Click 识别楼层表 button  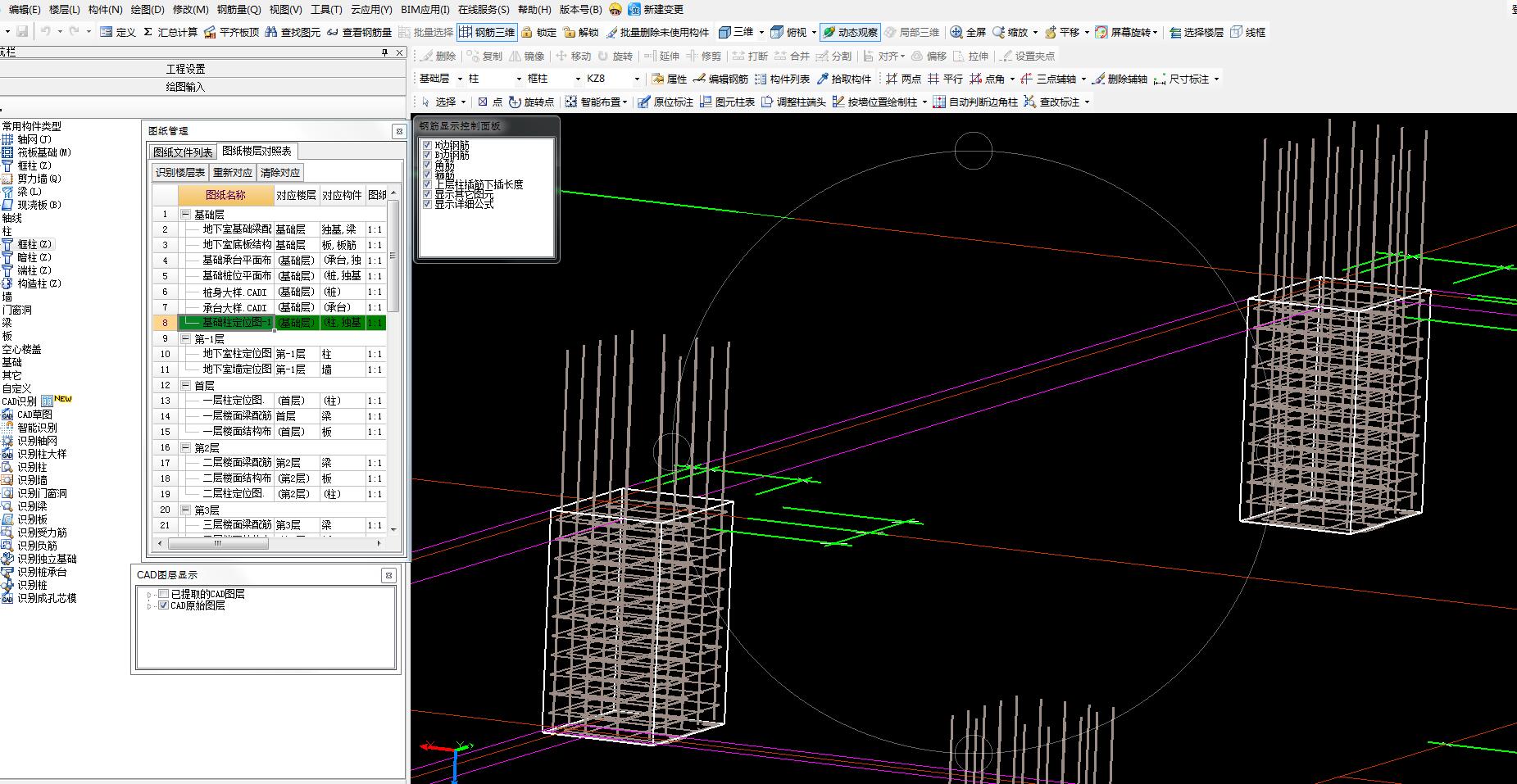[180, 172]
